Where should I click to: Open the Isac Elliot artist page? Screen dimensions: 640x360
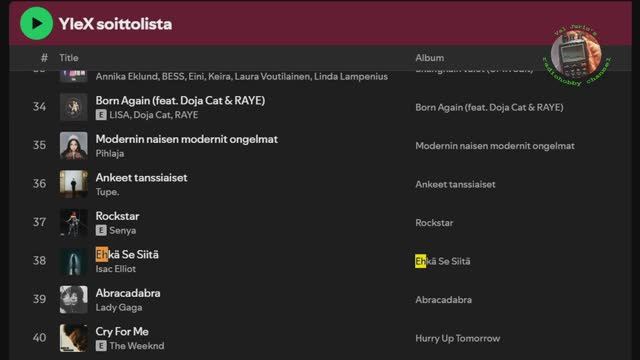click(116, 269)
